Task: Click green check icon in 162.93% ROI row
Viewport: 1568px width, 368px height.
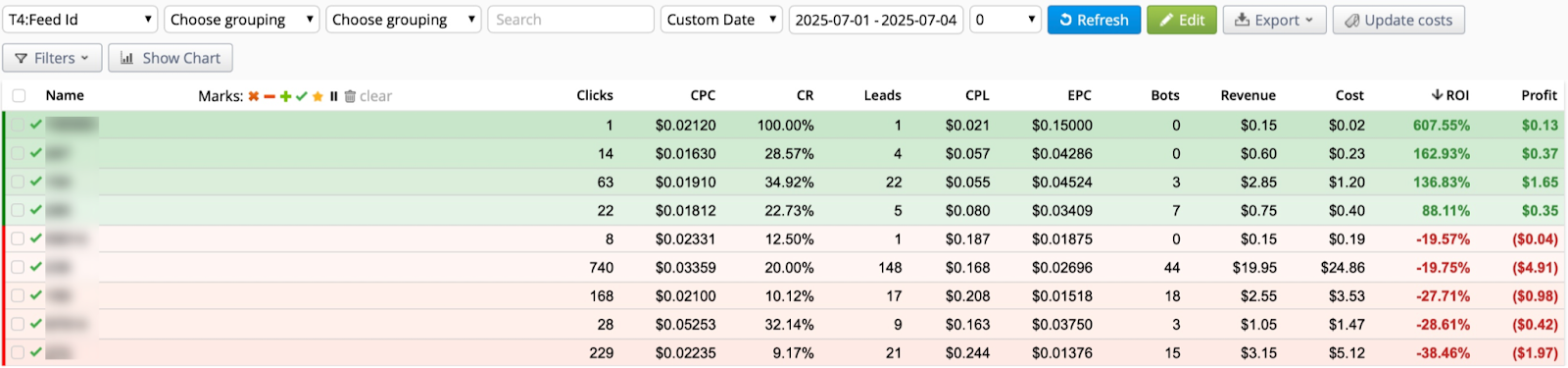Action: (x=36, y=153)
